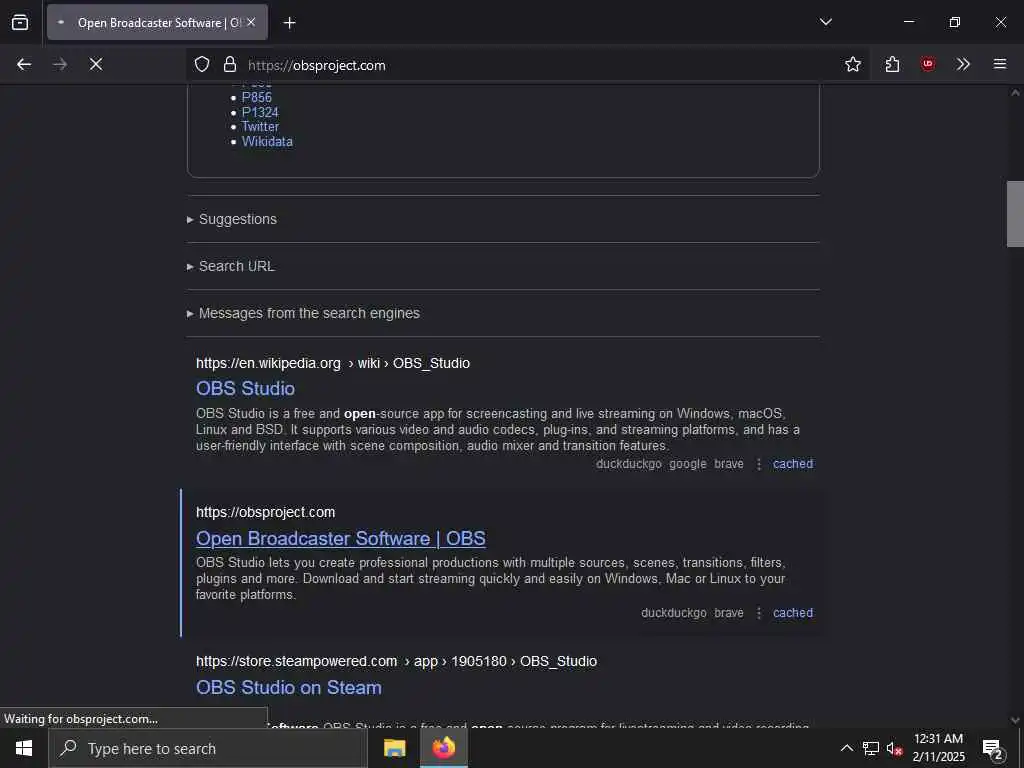Open Open Broadcaster Software | OBS result
This screenshot has width=1024, height=768.
(x=341, y=538)
